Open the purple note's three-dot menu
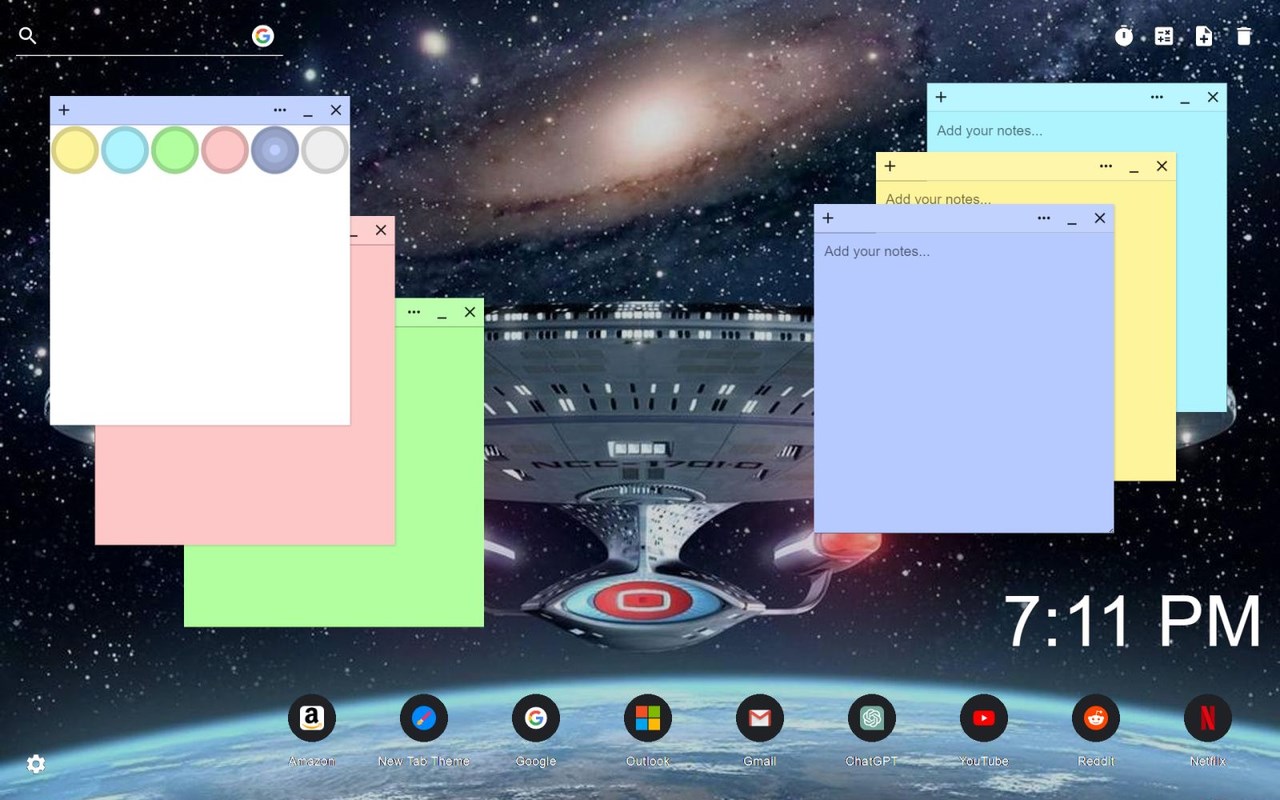 [1044, 218]
